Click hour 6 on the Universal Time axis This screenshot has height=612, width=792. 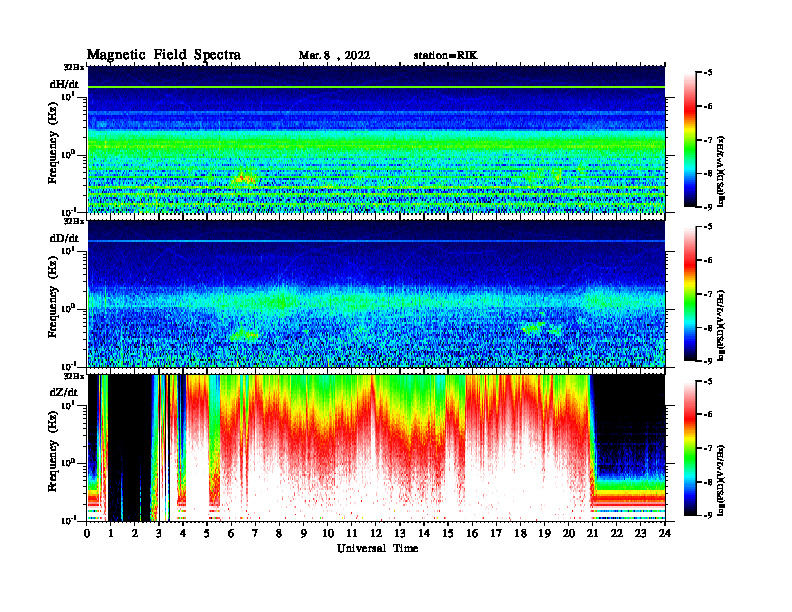[231, 533]
